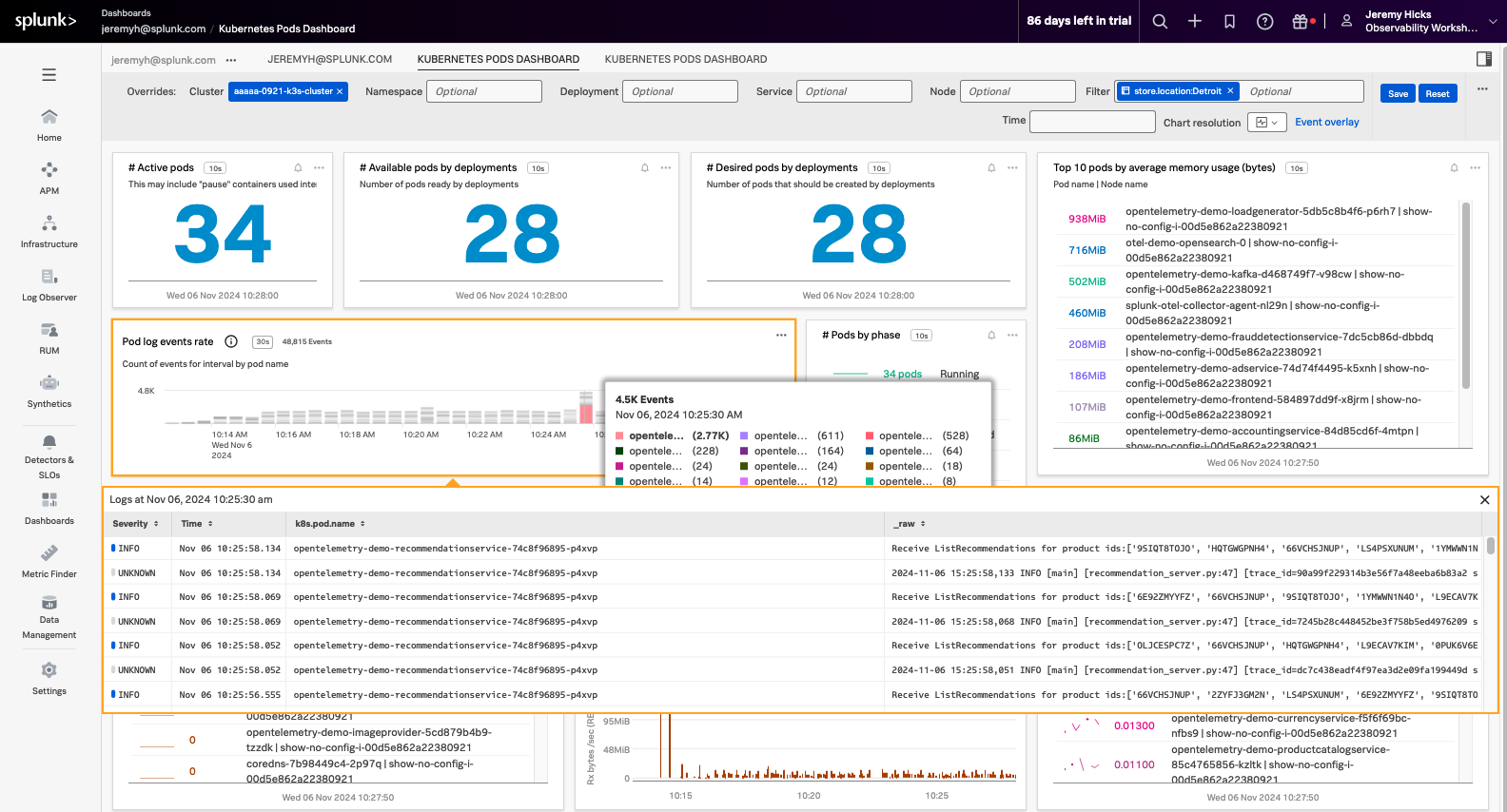Open the second Kubernetes Pods Dashboard tab

[685, 59]
